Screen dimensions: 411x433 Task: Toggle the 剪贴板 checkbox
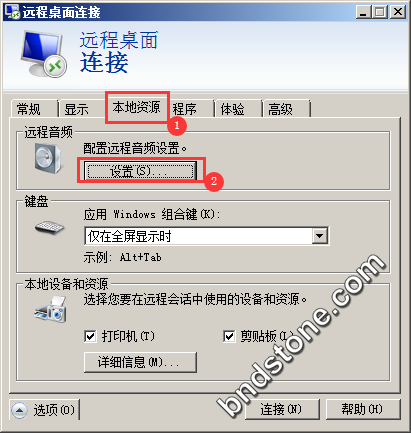(x=229, y=336)
